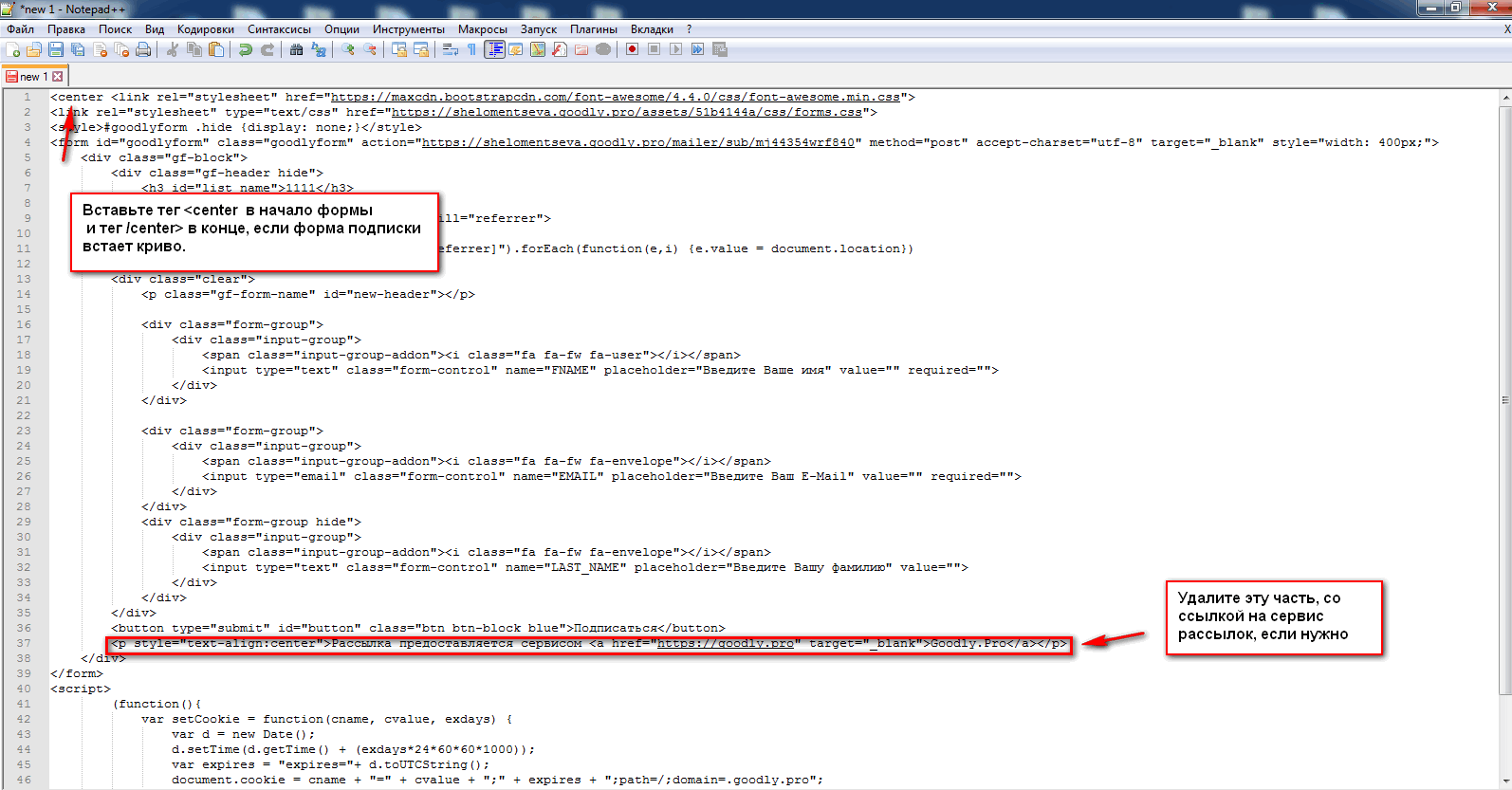Toggle word wrap in the toolbar
The height and width of the screenshot is (790, 1512).
point(451,49)
